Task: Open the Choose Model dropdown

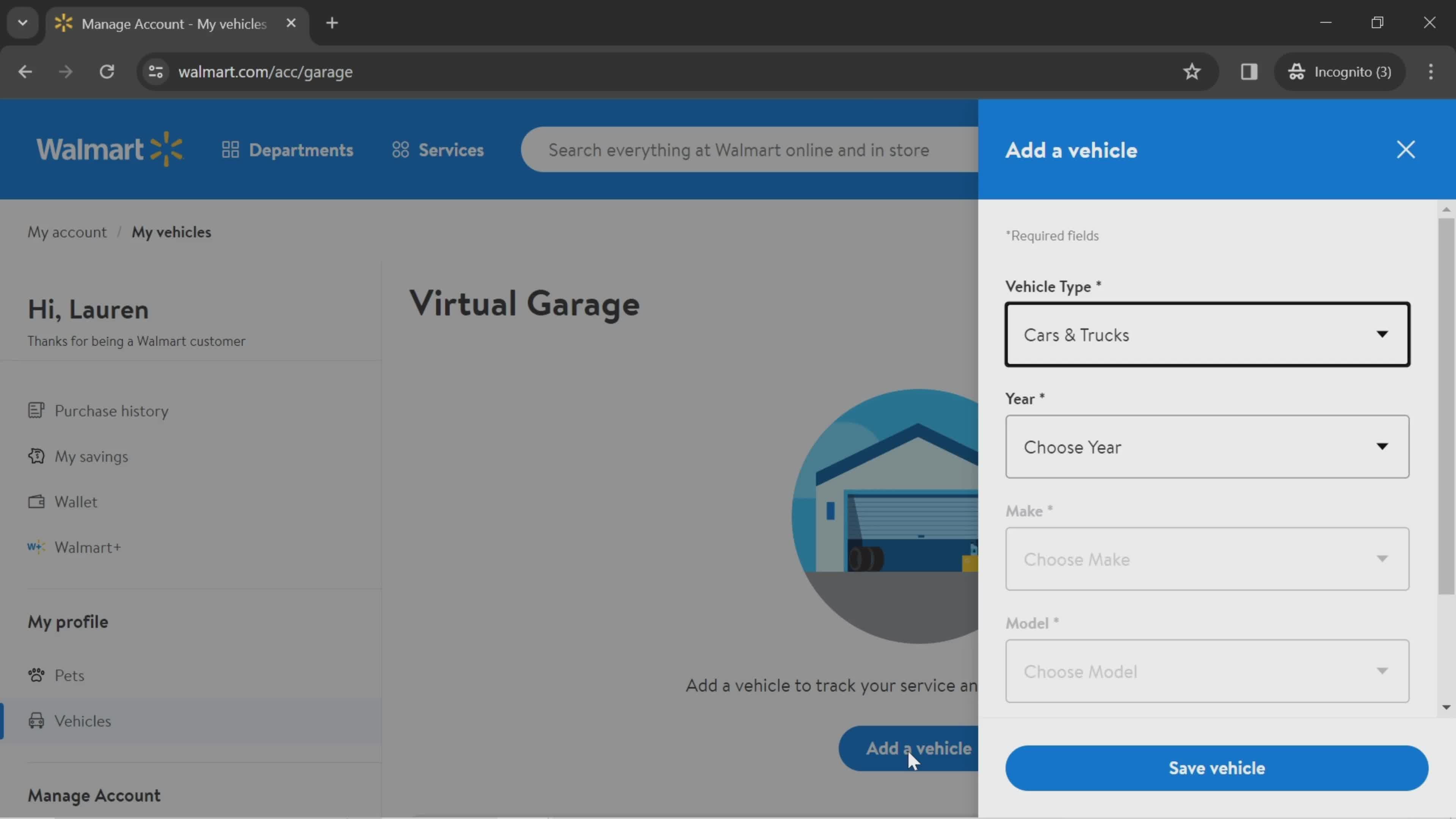Action: coord(1207,671)
